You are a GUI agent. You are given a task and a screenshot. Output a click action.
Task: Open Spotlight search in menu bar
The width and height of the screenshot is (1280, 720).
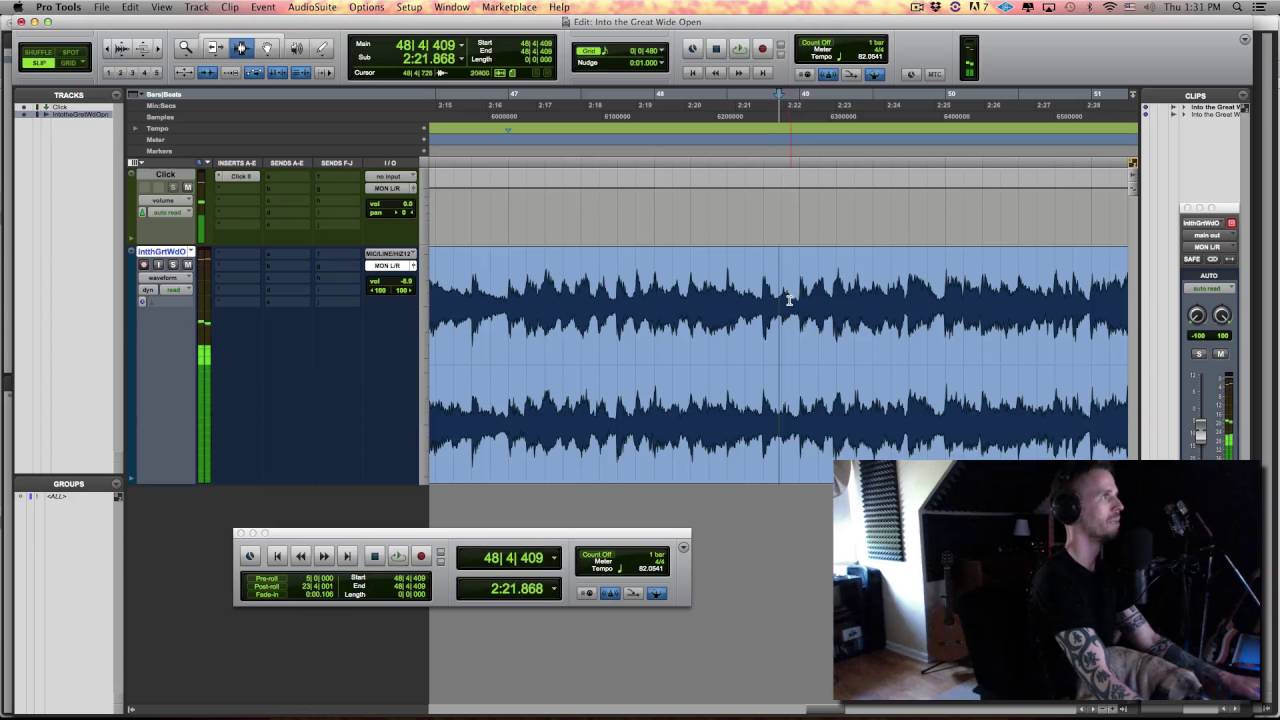[1239, 7]
